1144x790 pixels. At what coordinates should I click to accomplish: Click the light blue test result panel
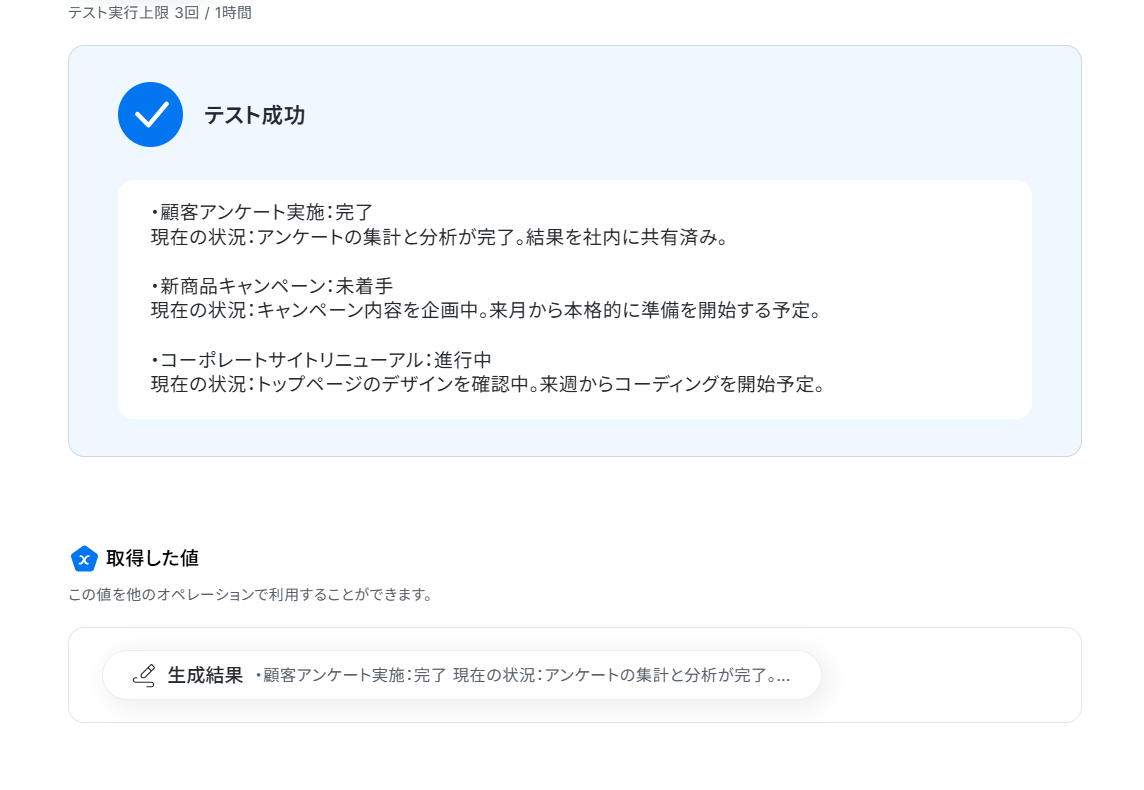[575, 251]
